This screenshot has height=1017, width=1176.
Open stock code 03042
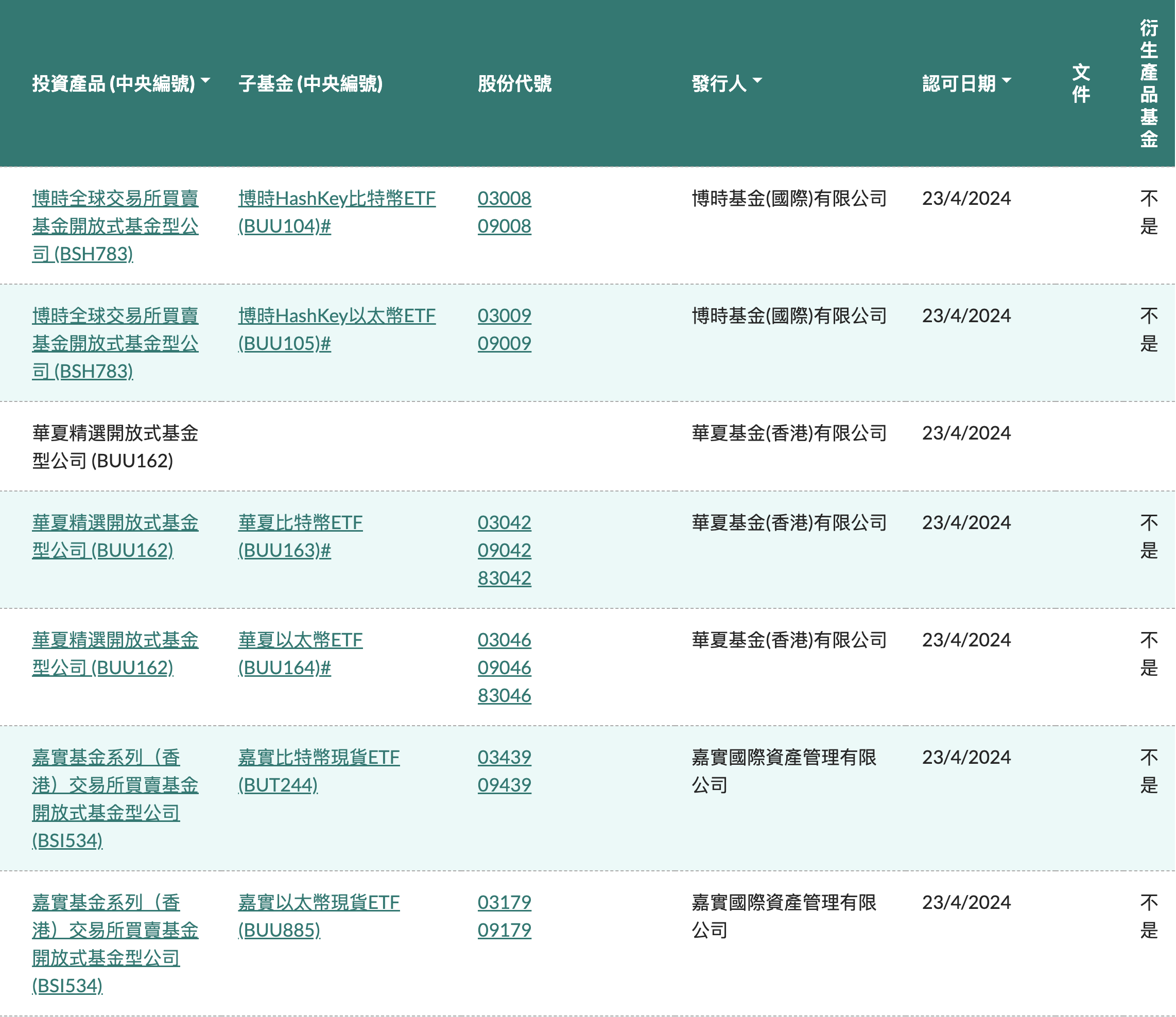[504, 523]
